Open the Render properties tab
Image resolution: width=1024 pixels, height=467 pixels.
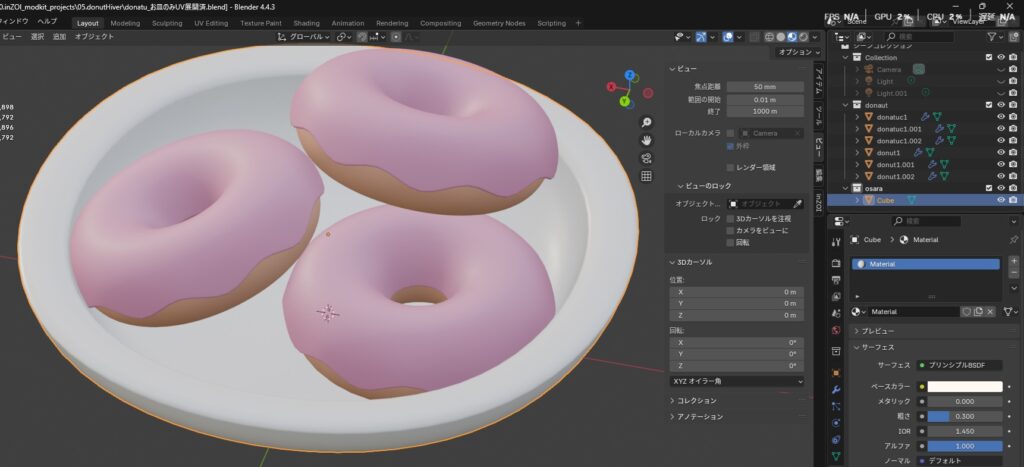click(x=836, y=263)
